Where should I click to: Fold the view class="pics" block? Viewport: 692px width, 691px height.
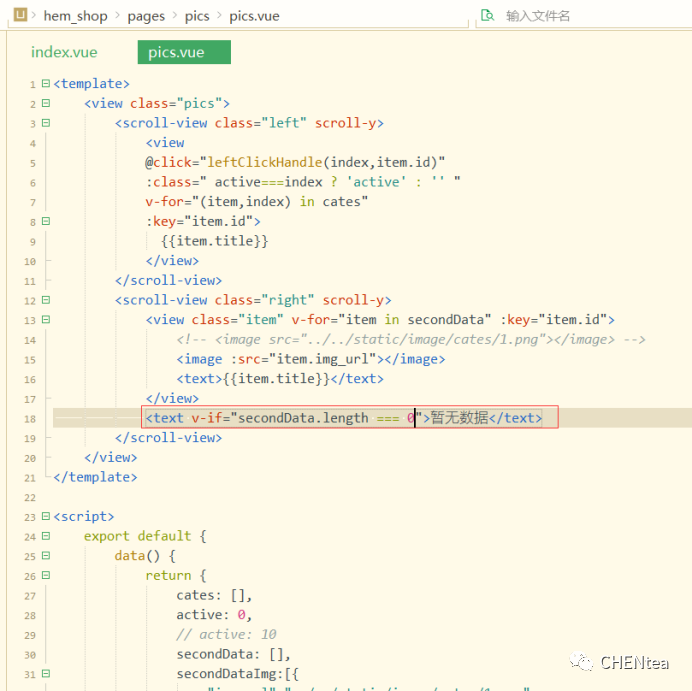(x=45, y=104)
